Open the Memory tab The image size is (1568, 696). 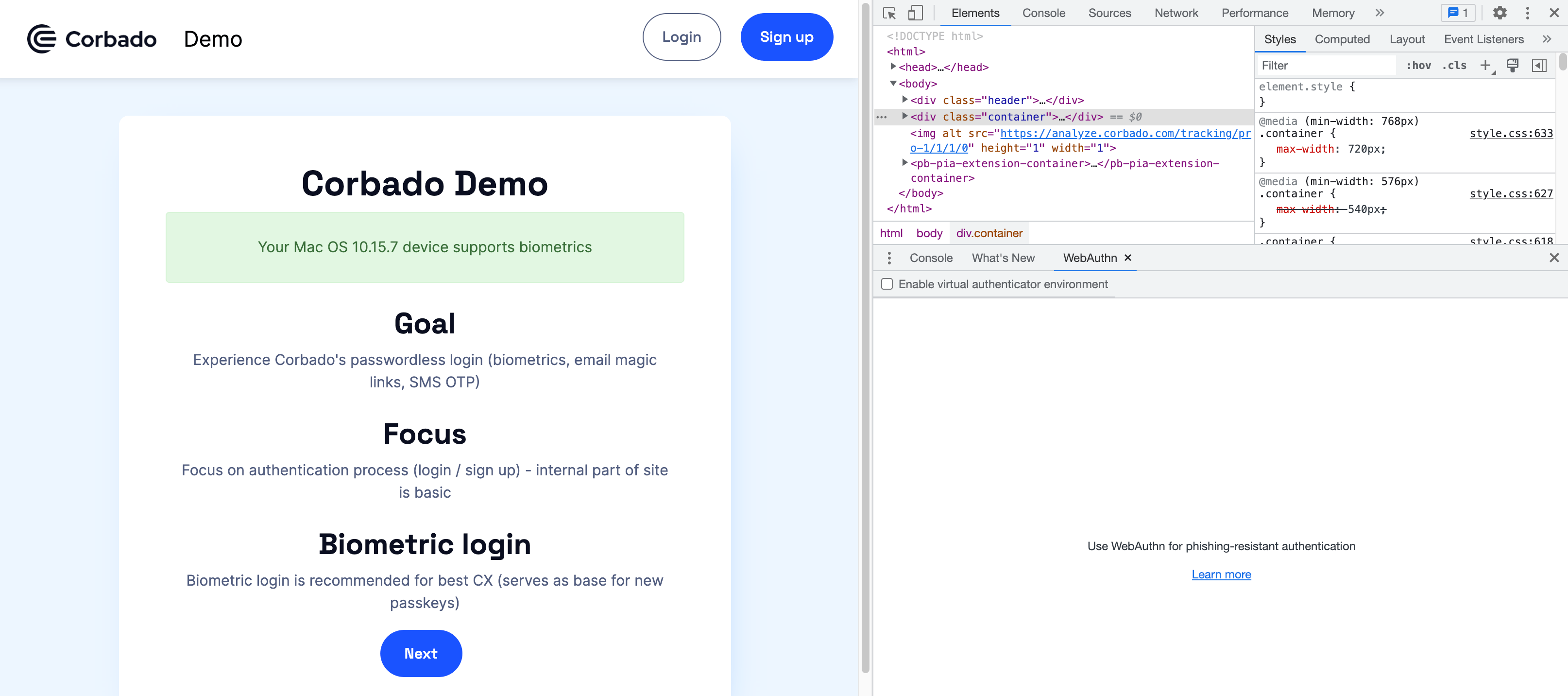pos(1332,13)
